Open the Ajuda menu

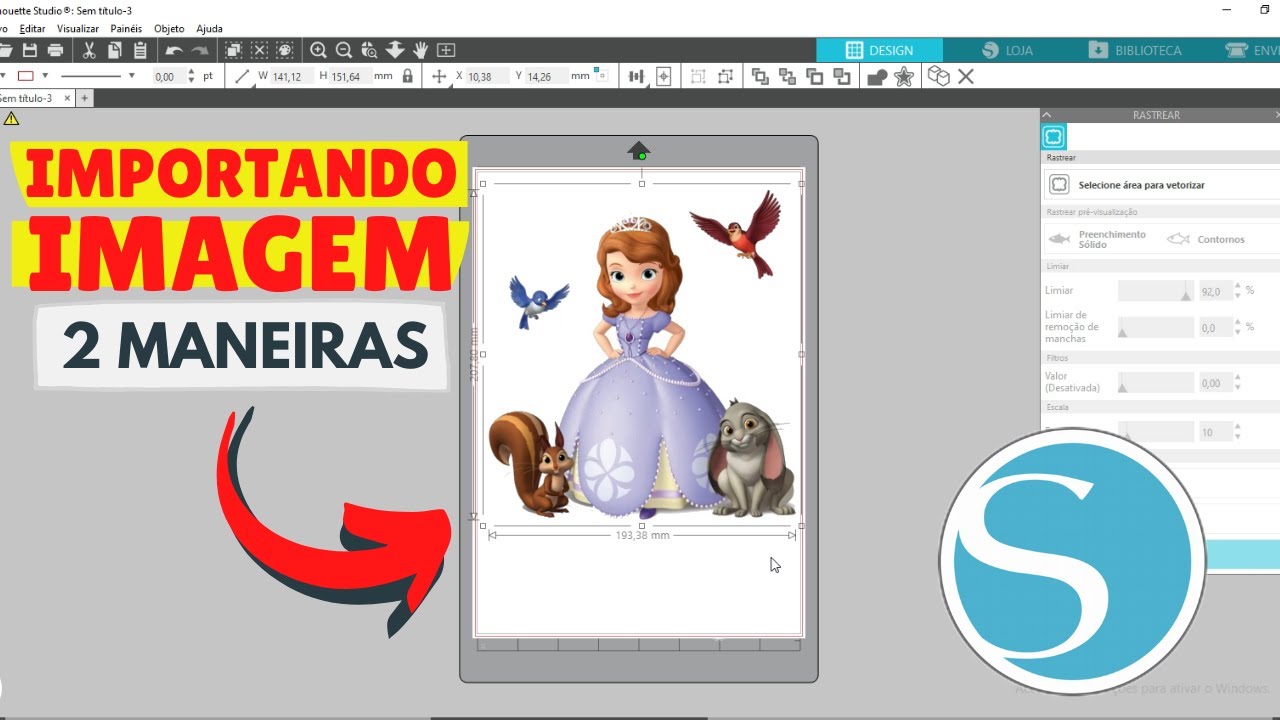(x=210, y=29)
